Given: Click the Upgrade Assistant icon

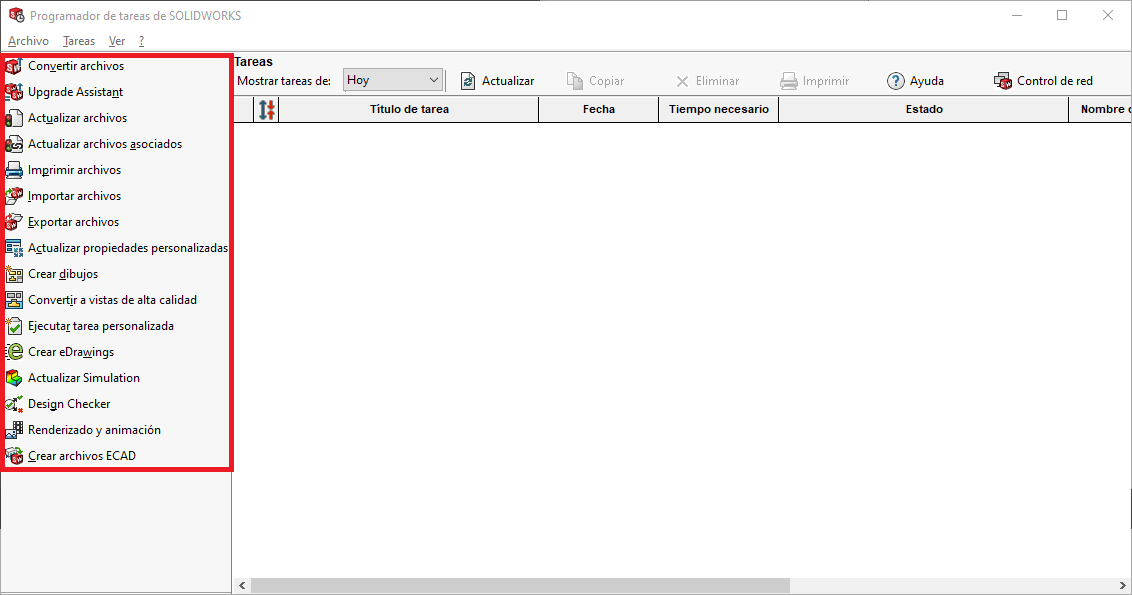Looking at the screenshot, I should click(14, 92).
